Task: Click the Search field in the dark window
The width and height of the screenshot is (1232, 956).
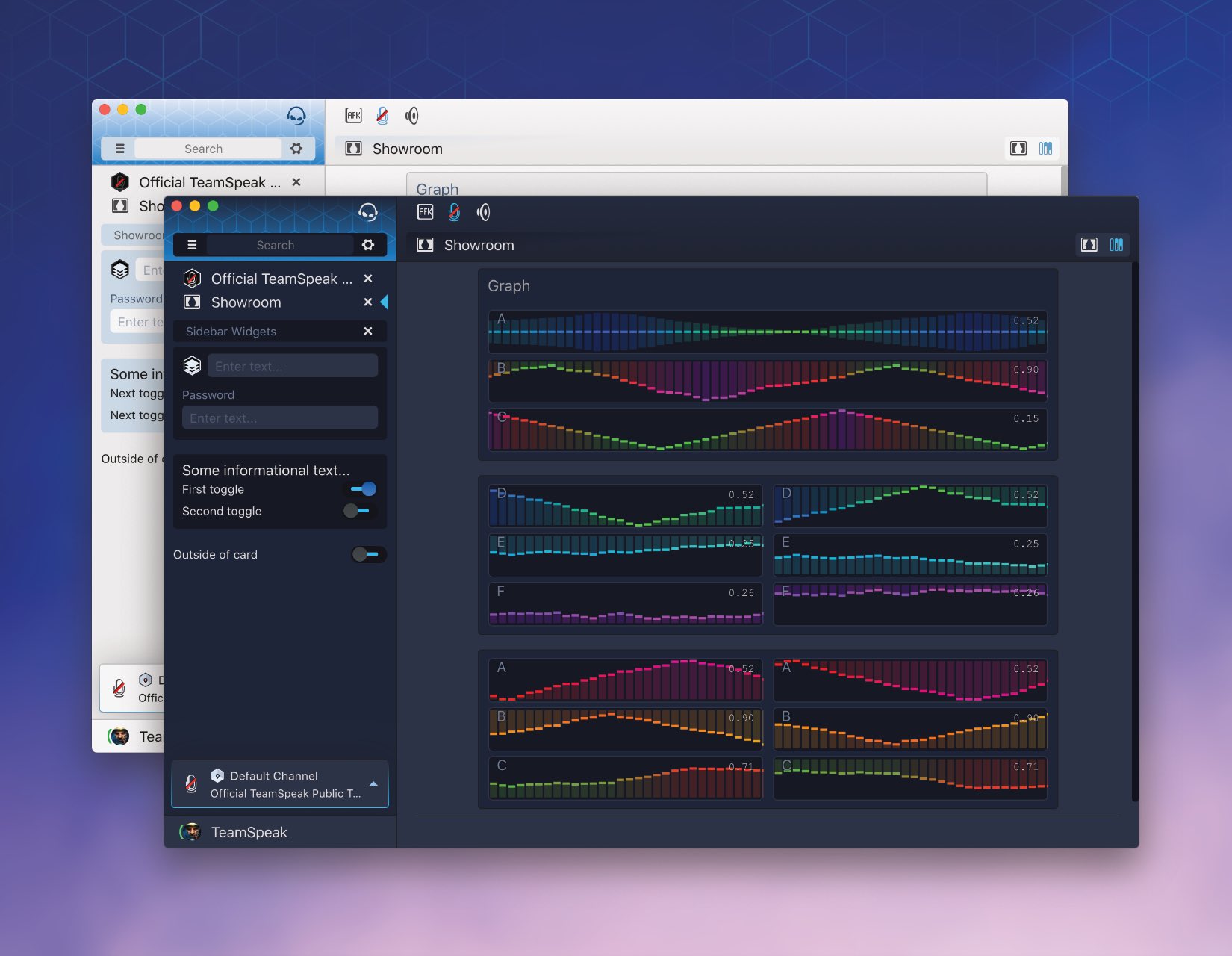Action: (279, 245)
